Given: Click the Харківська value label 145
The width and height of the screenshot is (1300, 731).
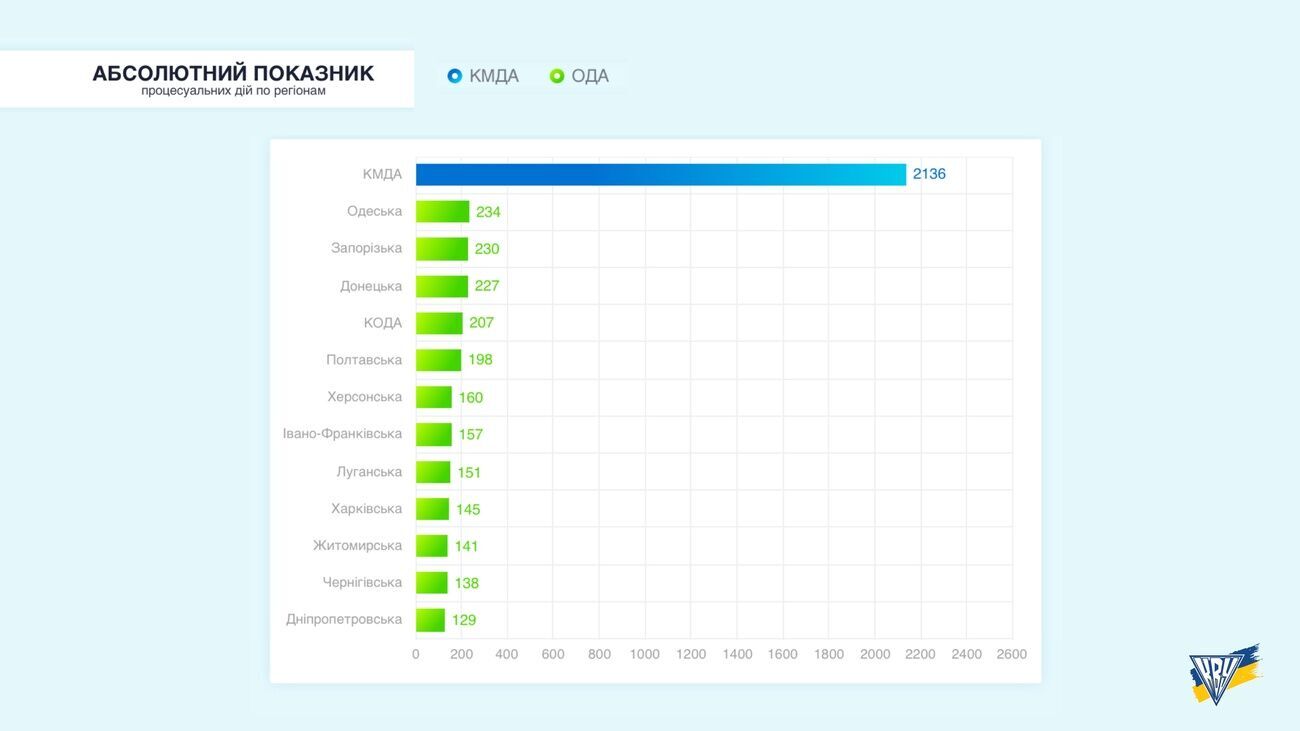Looking at the screenshot, I should click(468, 509).
